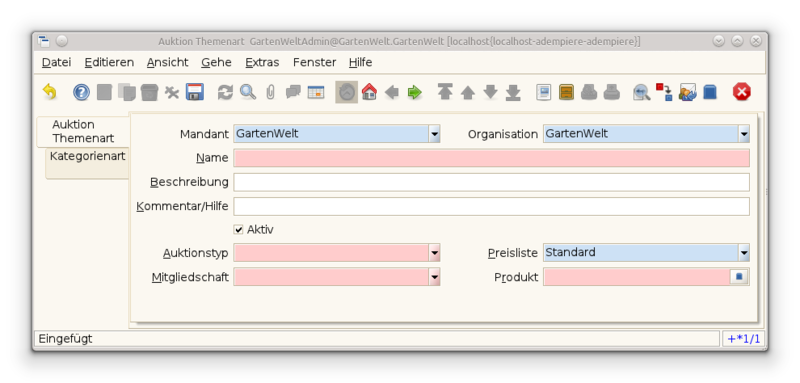The image size is (800, 383).
Task: Click the History Records clock icon
Action: click(346, 92)
